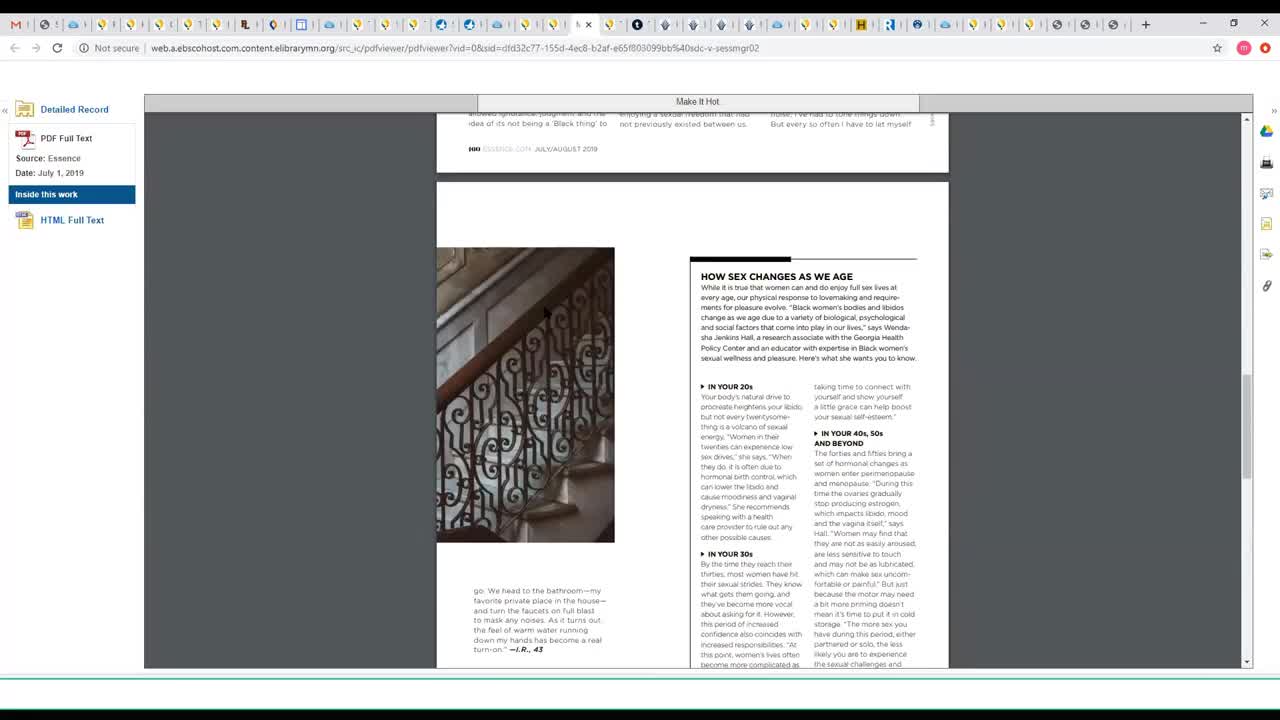Click the Permalink chain icon
1280x720 pixels.
tap(1266, 286)
